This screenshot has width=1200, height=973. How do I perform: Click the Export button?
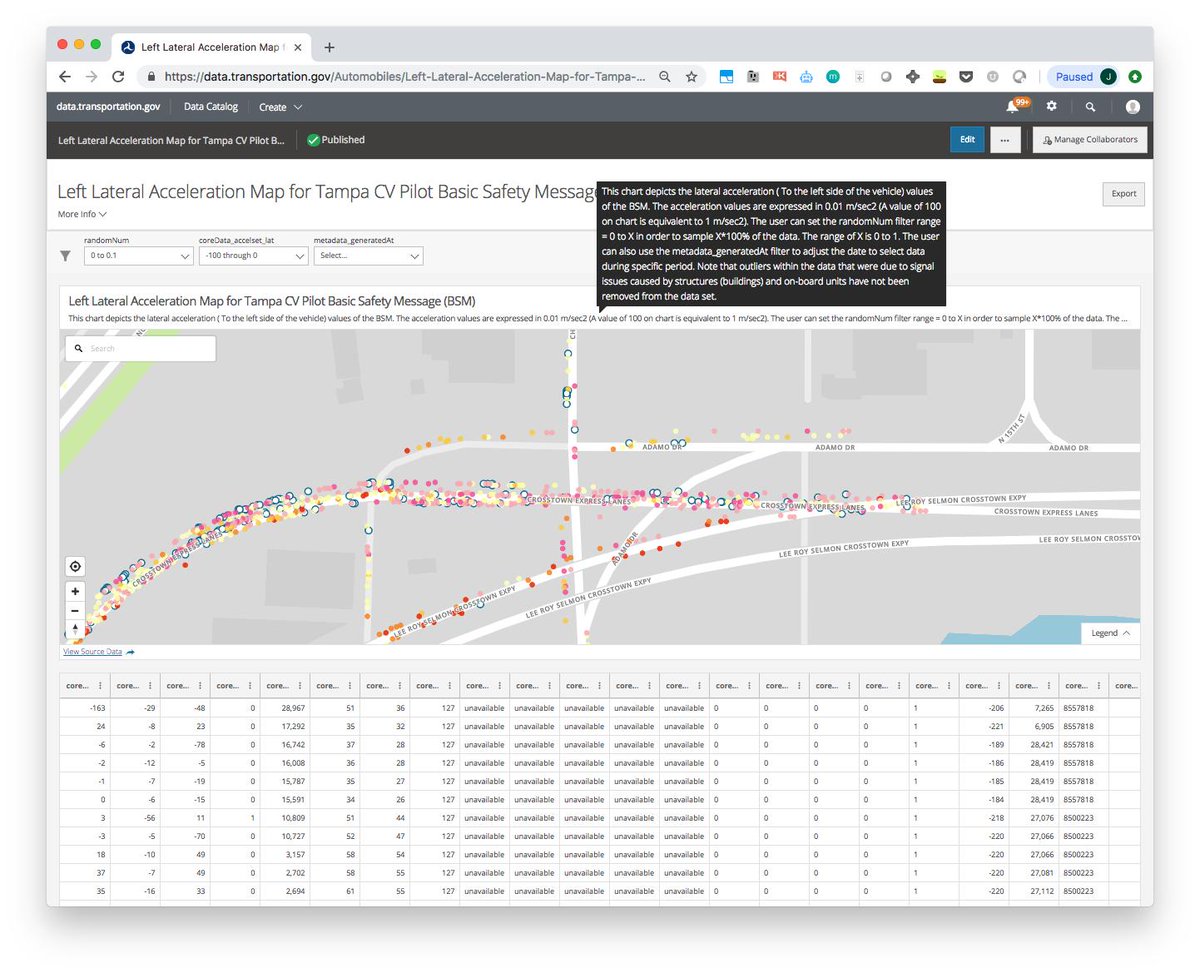tap(1123, 194)
